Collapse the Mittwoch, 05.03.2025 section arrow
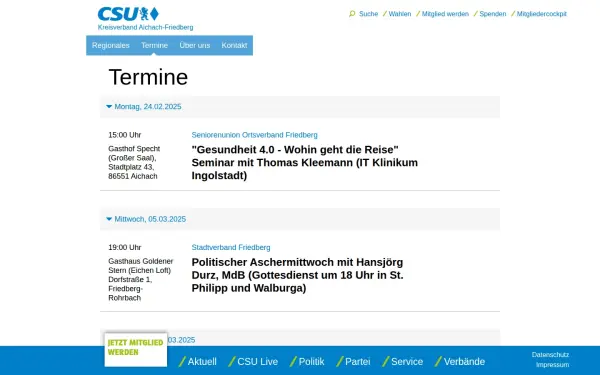600x375 pixels. coord(109,219)
